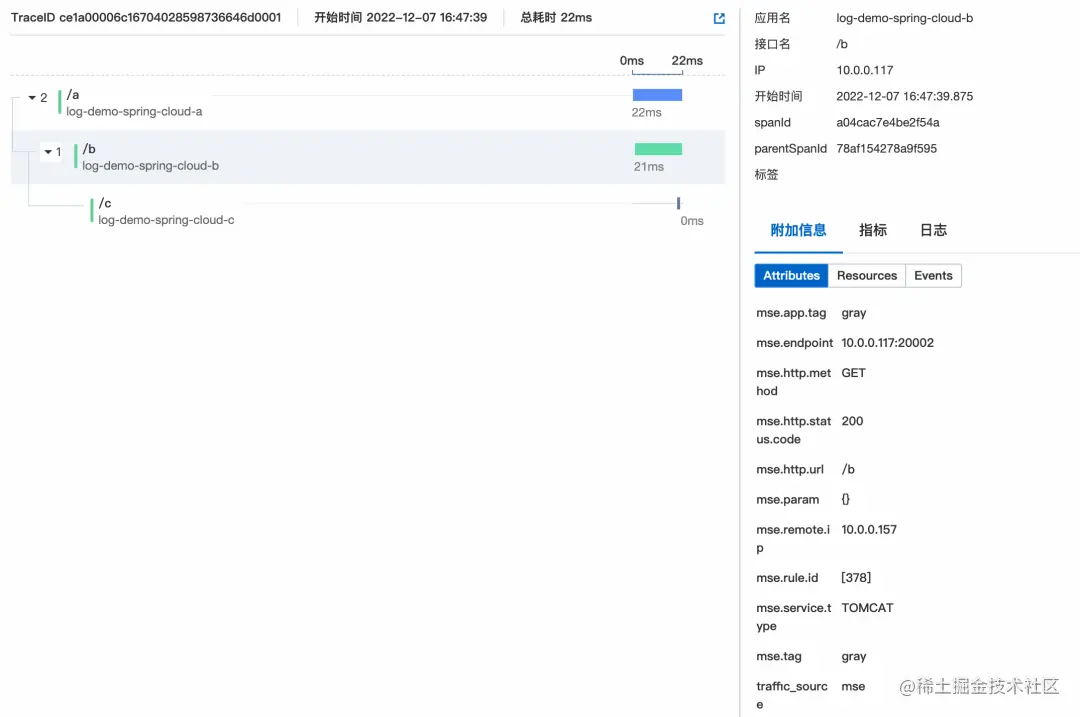This screenshot has height=717, width=1080.
Task: Click the parentSpanId value 78af154278a9f595
Action: click(x=886, y=149)
